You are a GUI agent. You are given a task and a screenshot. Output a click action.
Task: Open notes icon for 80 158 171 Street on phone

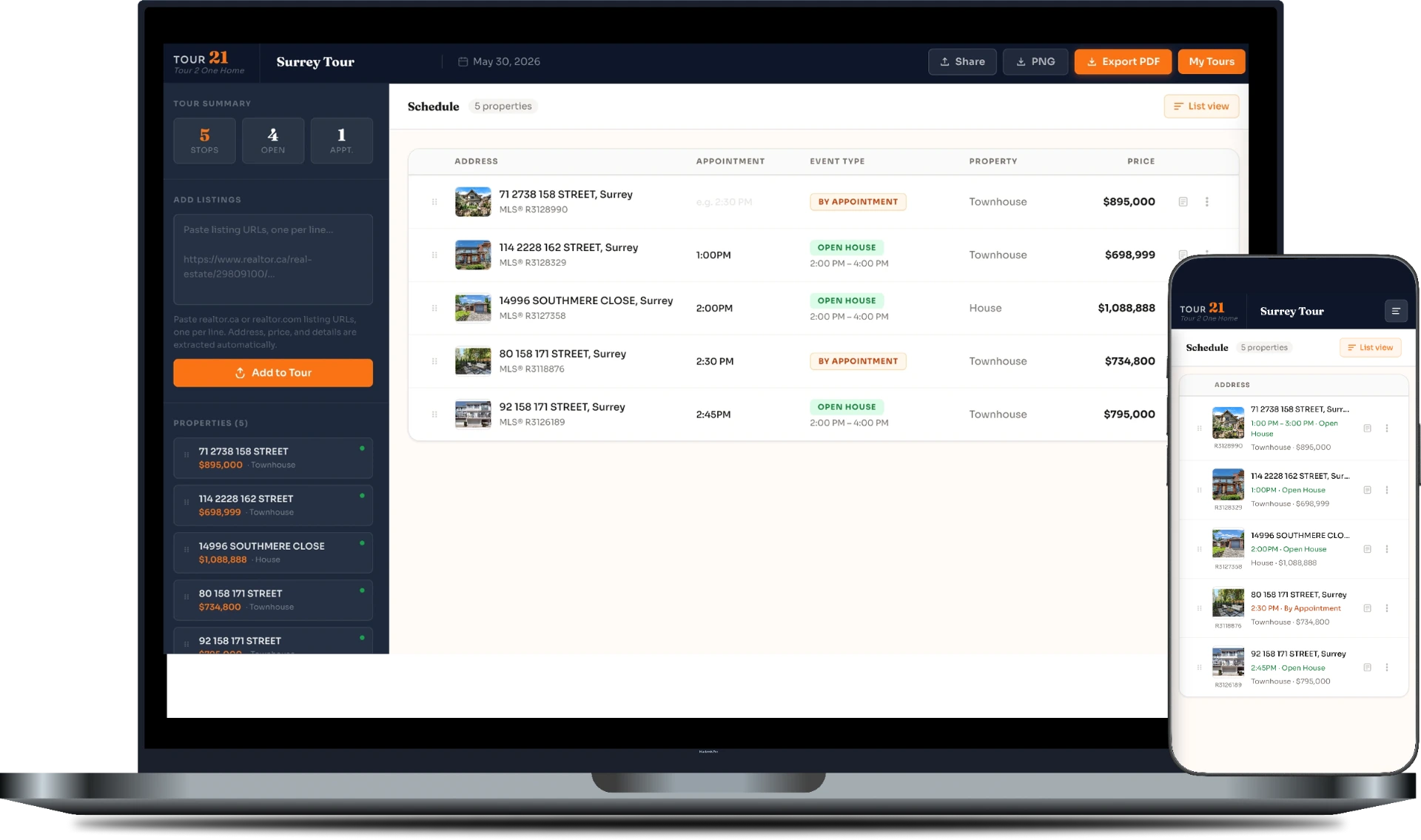click(x=1367, y=608)
